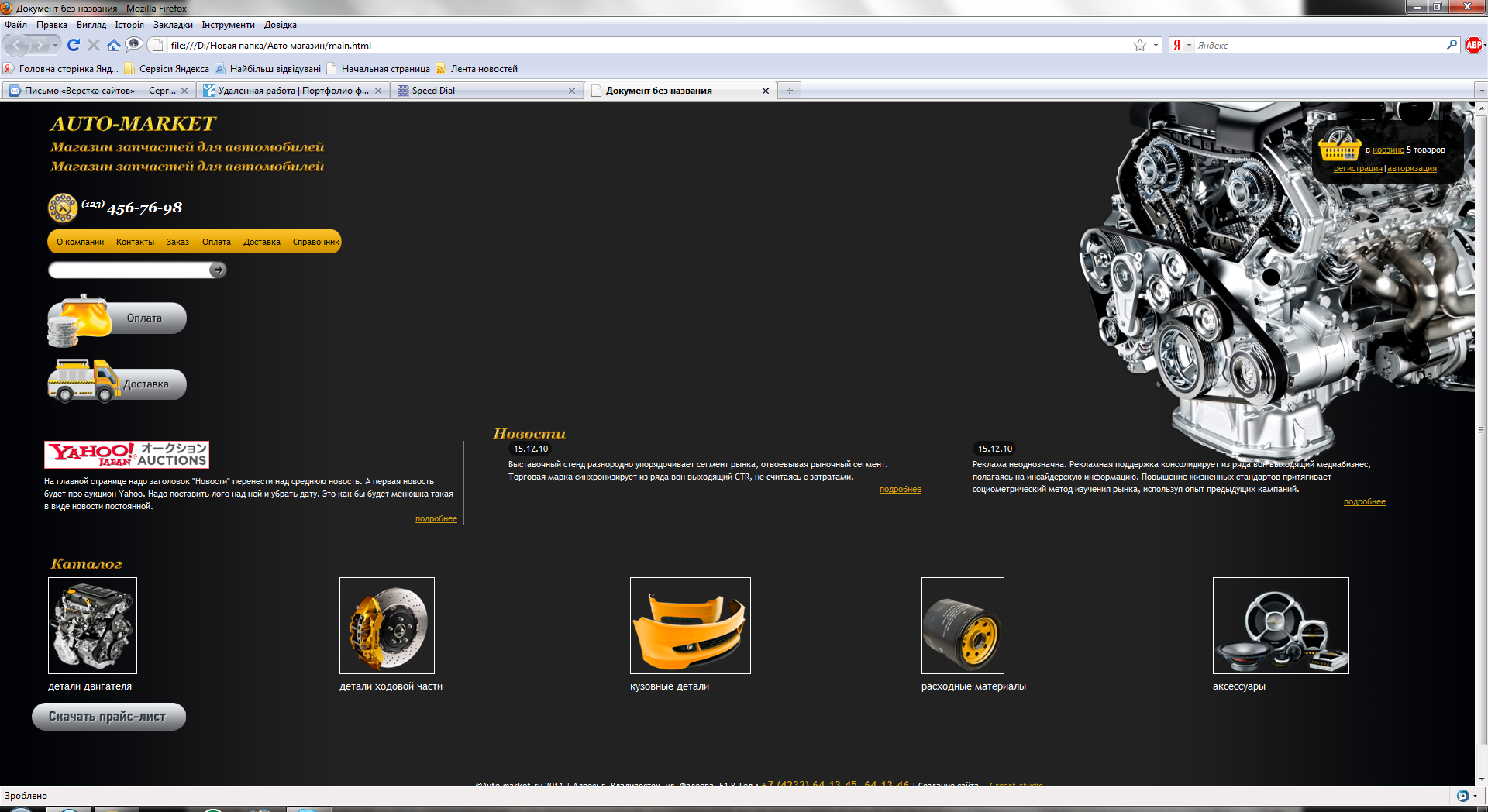Open the address bar history dropdown arrow
1488x812 pixels.
click(1156, 46)
